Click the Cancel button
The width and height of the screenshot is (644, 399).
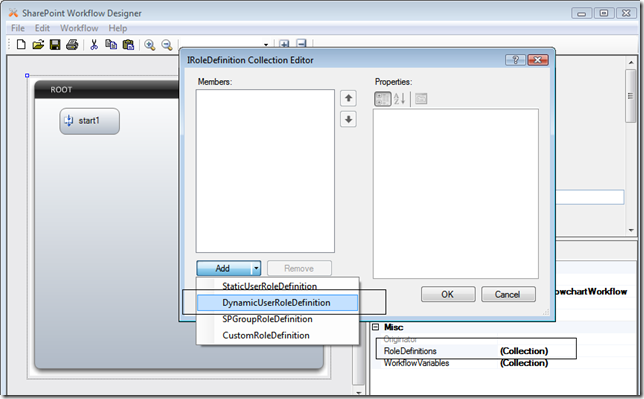[x=508, y=294]
